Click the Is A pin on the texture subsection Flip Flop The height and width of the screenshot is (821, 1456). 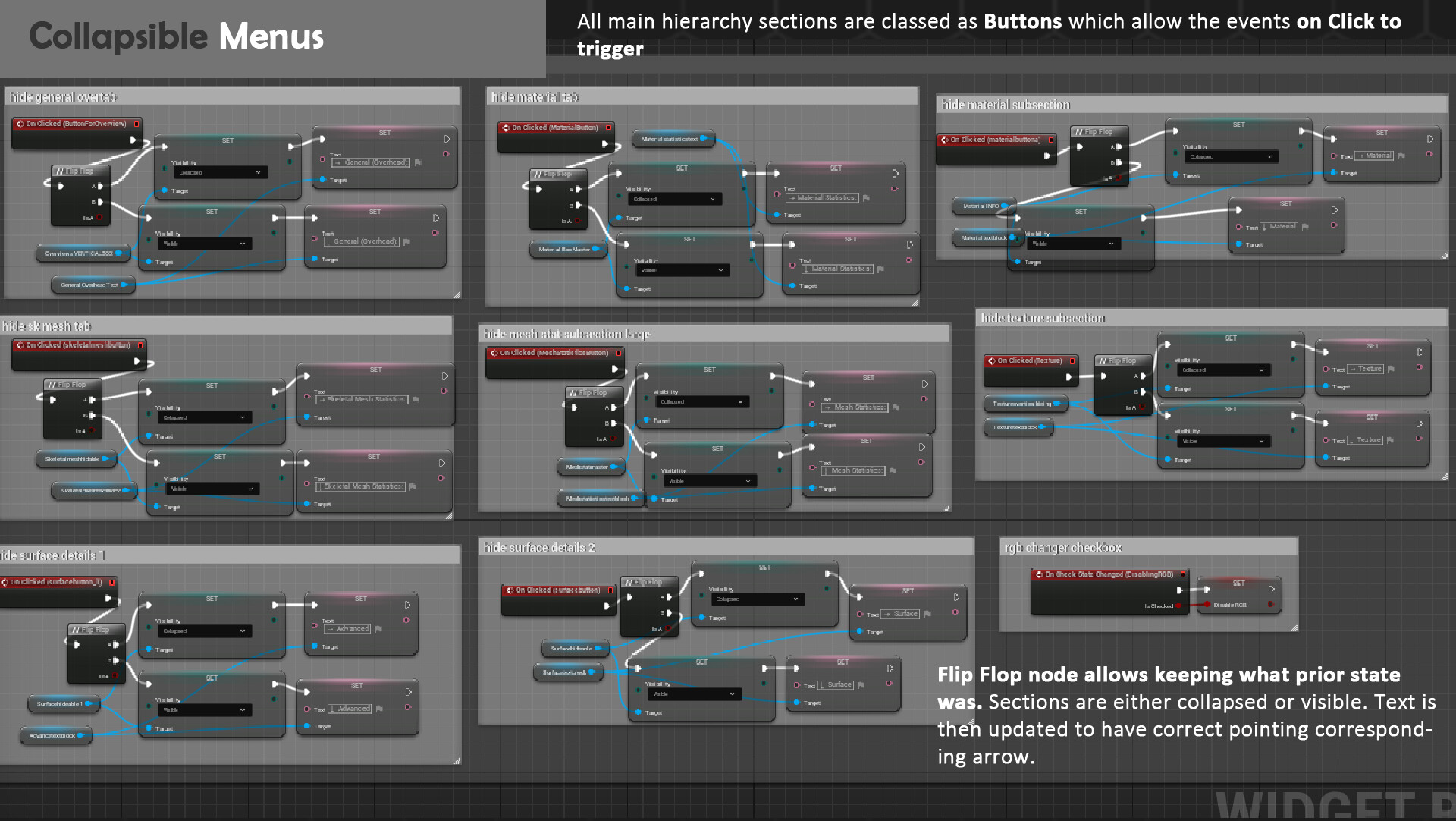[1141, 408]
